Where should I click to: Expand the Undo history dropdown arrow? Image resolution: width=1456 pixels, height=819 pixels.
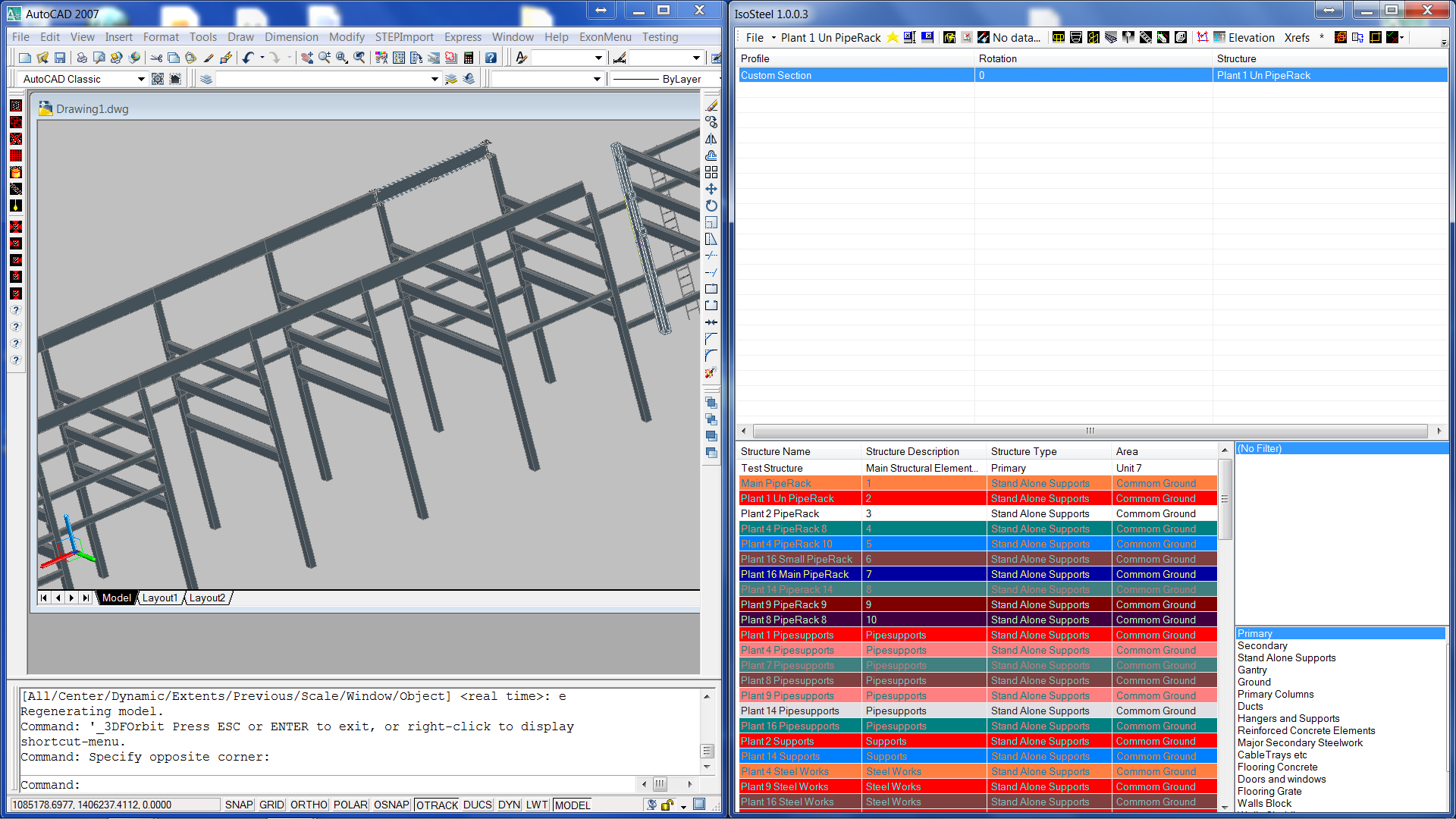coord(262,58)
